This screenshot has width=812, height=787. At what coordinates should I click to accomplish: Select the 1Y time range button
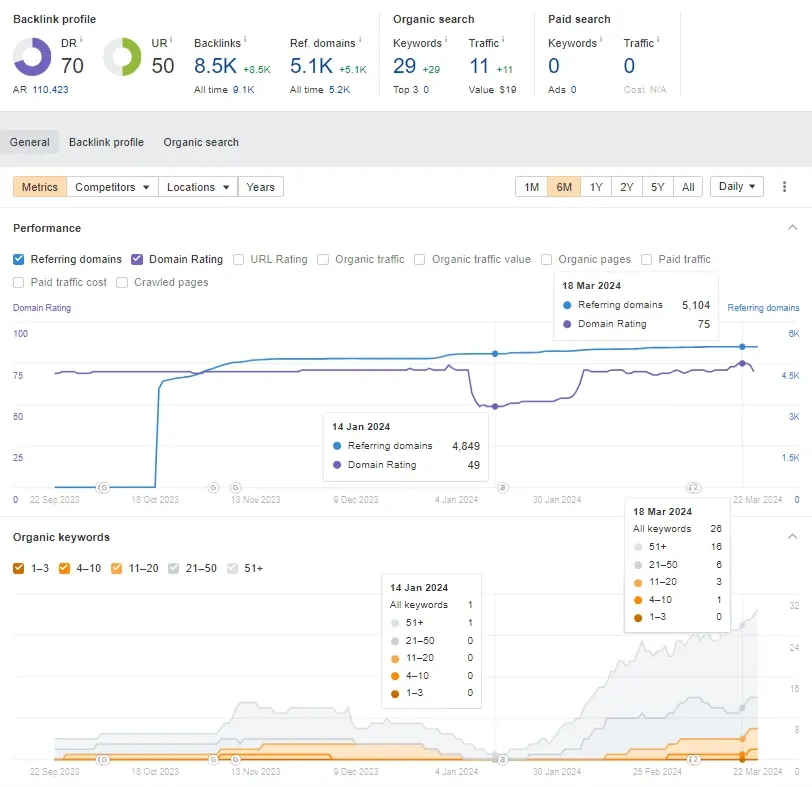tap(596, 187)
